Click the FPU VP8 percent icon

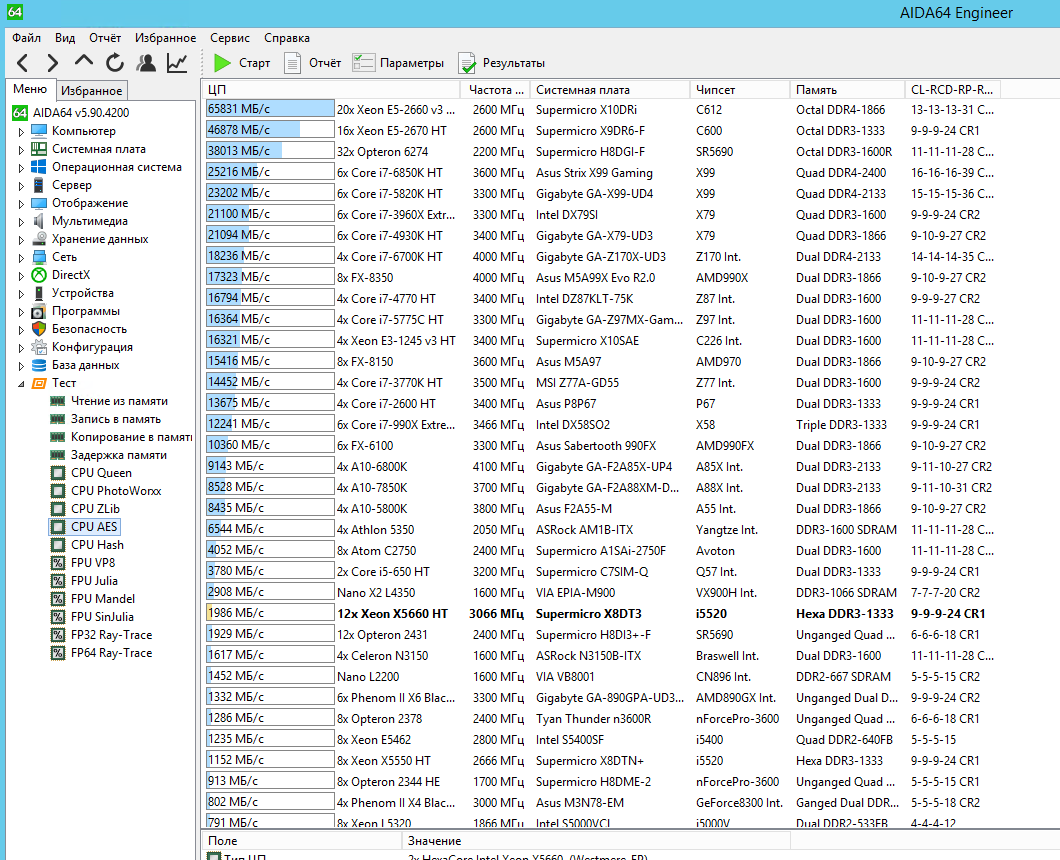tap(58, 563)
